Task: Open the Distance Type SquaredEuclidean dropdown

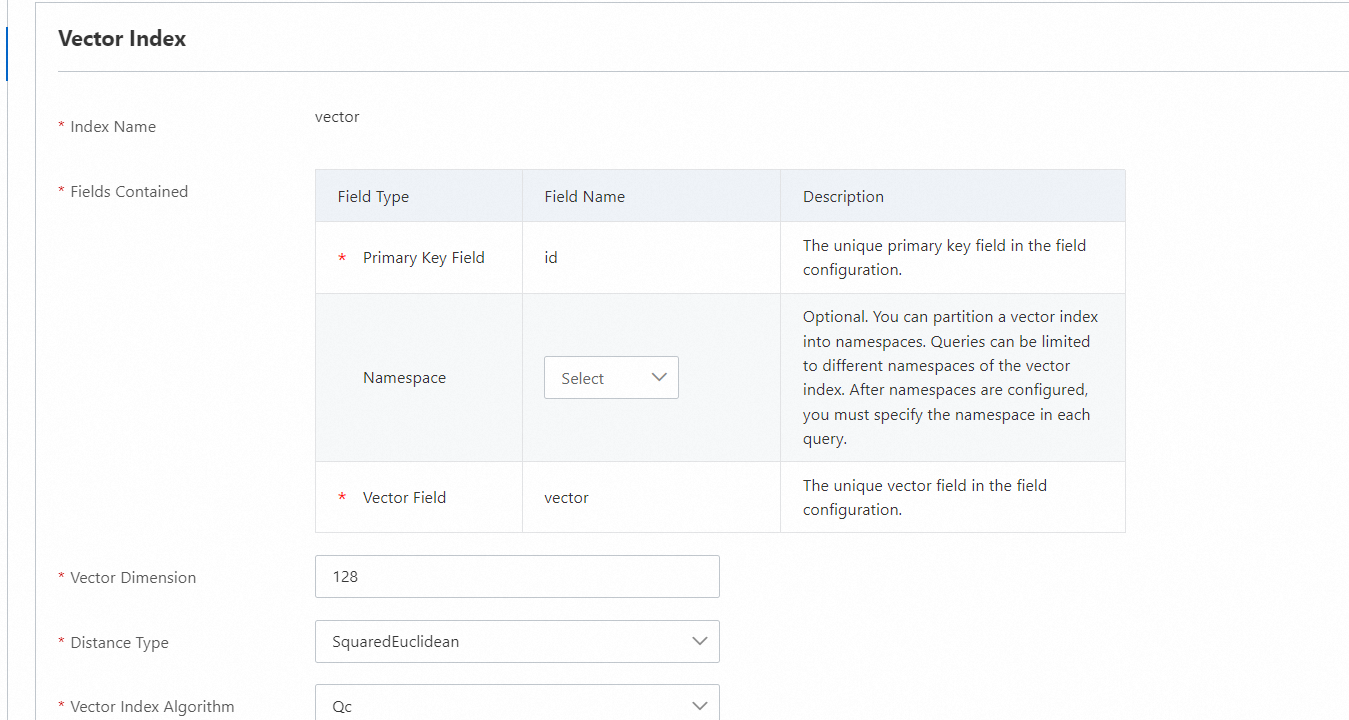Action: pyautogui.click(x=517, y=642)
